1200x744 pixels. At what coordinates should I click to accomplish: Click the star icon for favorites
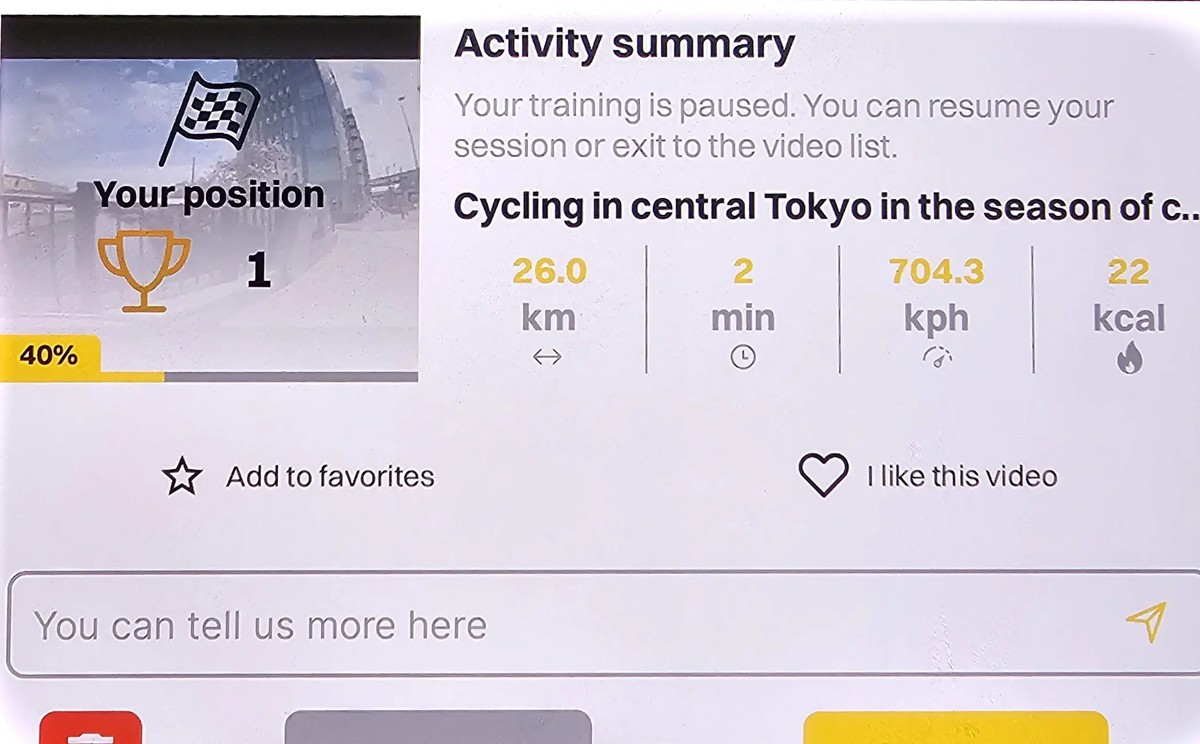click(182, 477)
